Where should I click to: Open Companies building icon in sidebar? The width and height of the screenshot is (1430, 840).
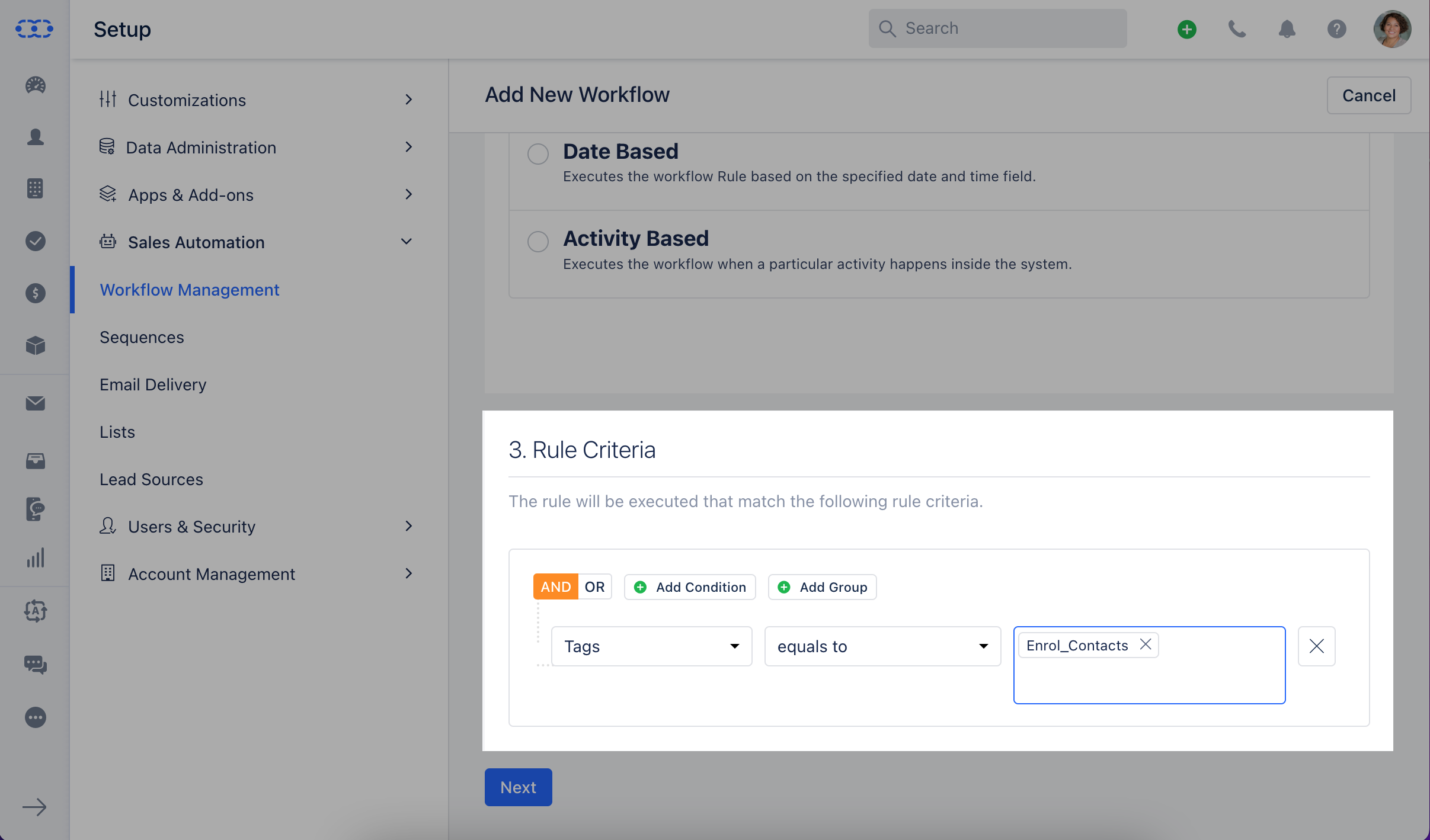tap(36, 189)
